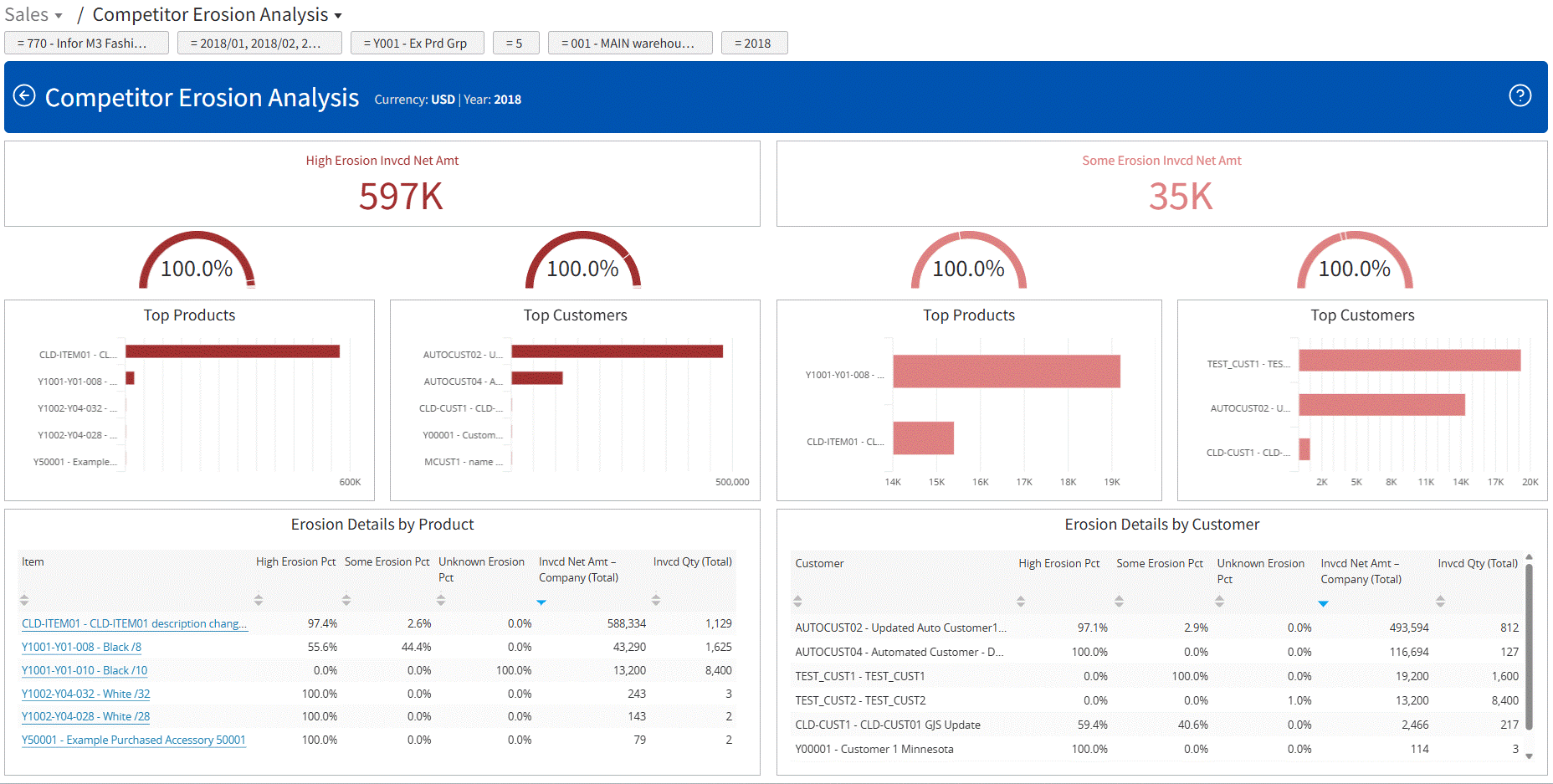
Task: Open the 2018/01, 2018/02 period filter chip
Action: [x=259, y=42]
